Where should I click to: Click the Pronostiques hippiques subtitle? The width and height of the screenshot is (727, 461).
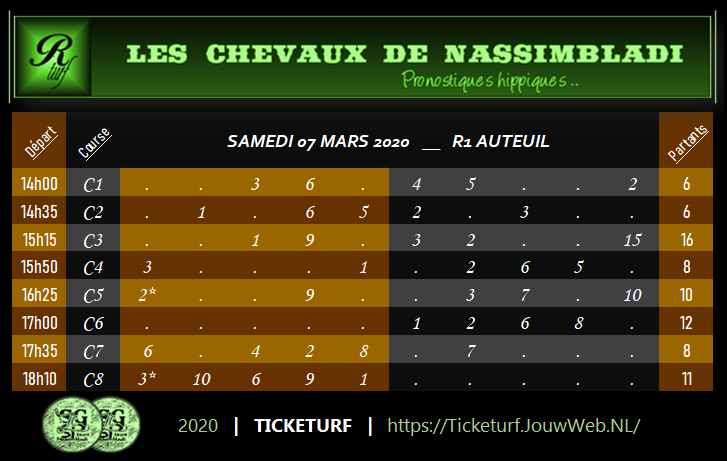[489, 80]
